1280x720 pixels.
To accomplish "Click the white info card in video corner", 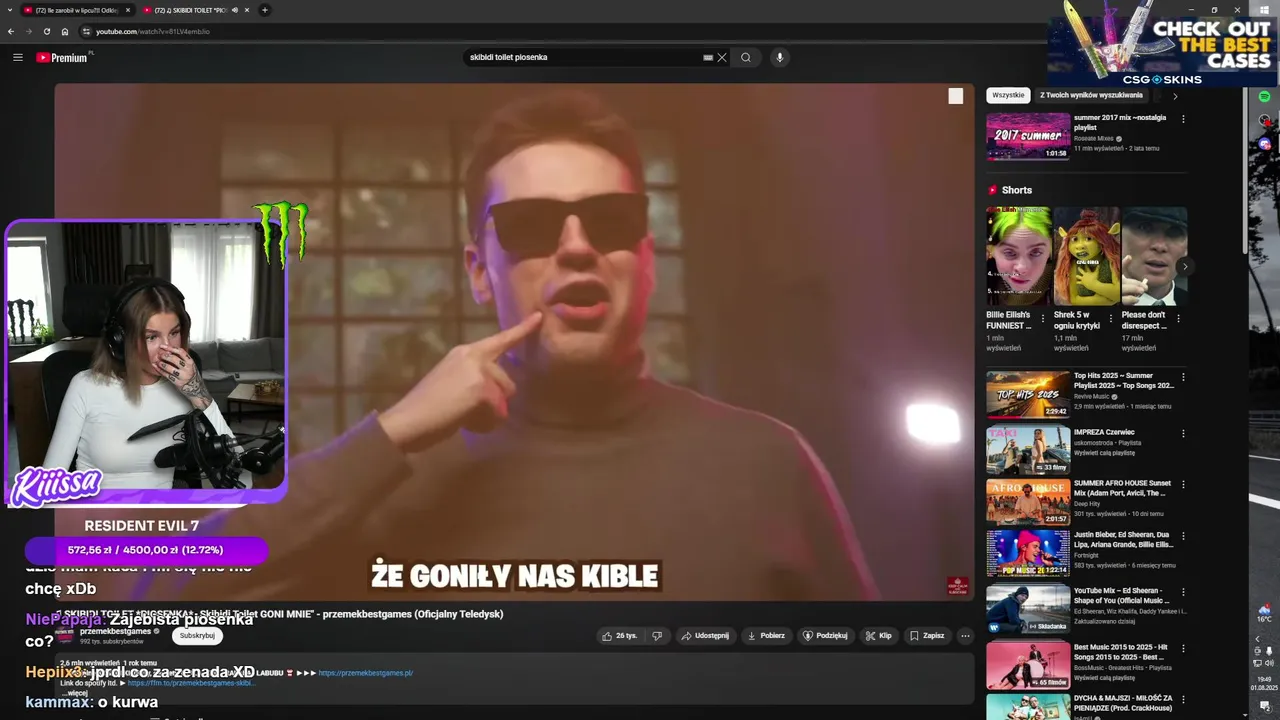I will [956, 96].
